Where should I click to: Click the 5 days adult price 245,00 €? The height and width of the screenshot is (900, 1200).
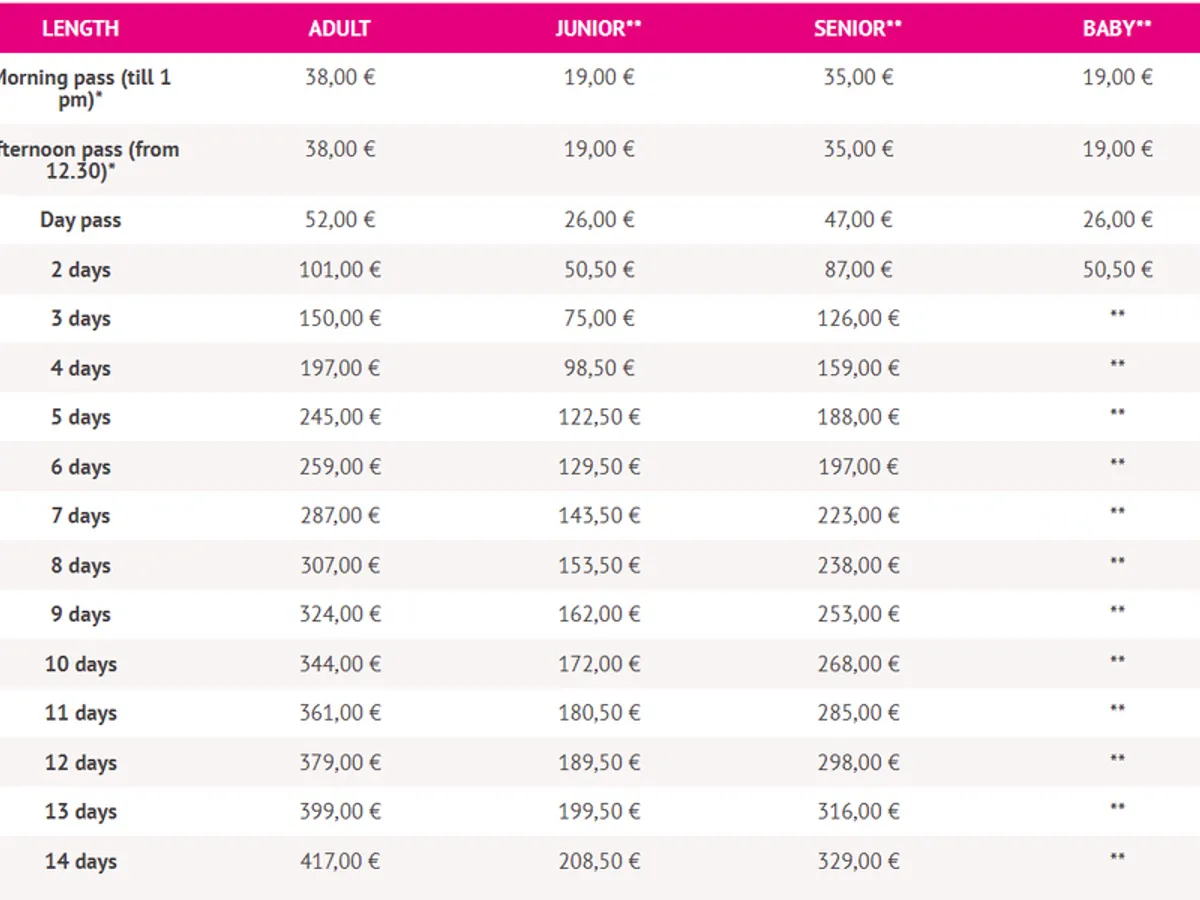pyautogui.click(x=339, y=418)
